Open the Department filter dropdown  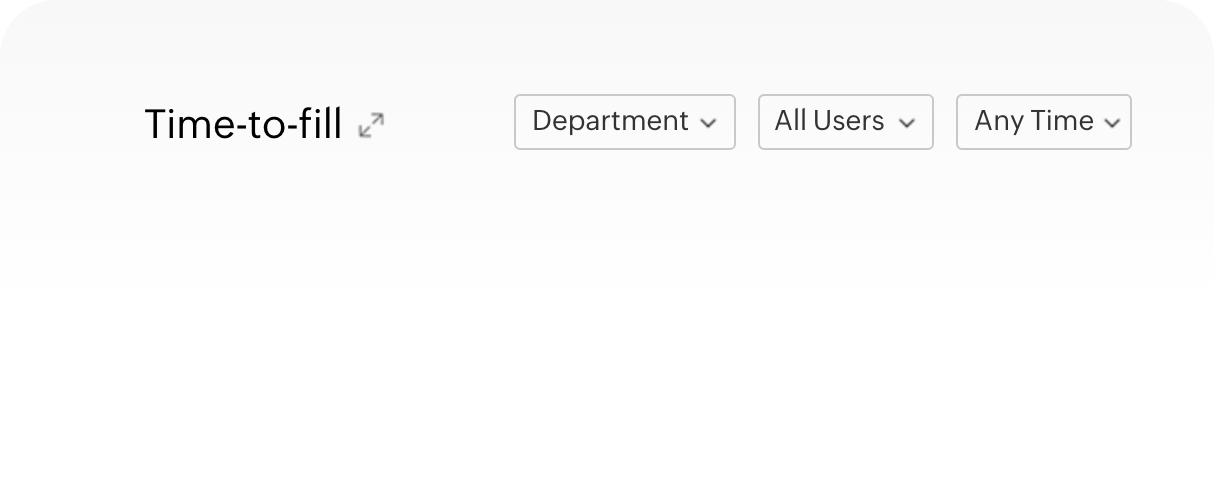point(625,122)
